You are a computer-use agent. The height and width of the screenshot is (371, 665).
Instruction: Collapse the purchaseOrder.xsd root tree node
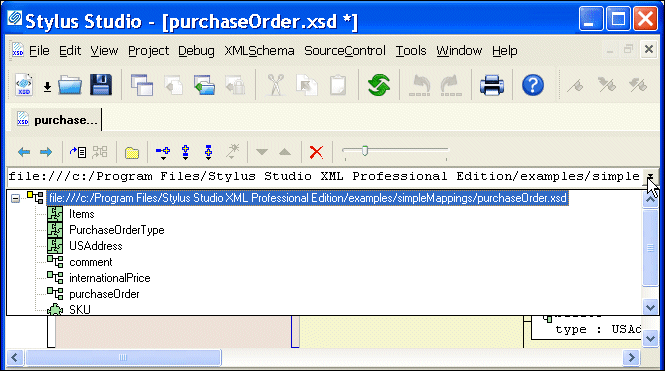[x=15, y=198]
